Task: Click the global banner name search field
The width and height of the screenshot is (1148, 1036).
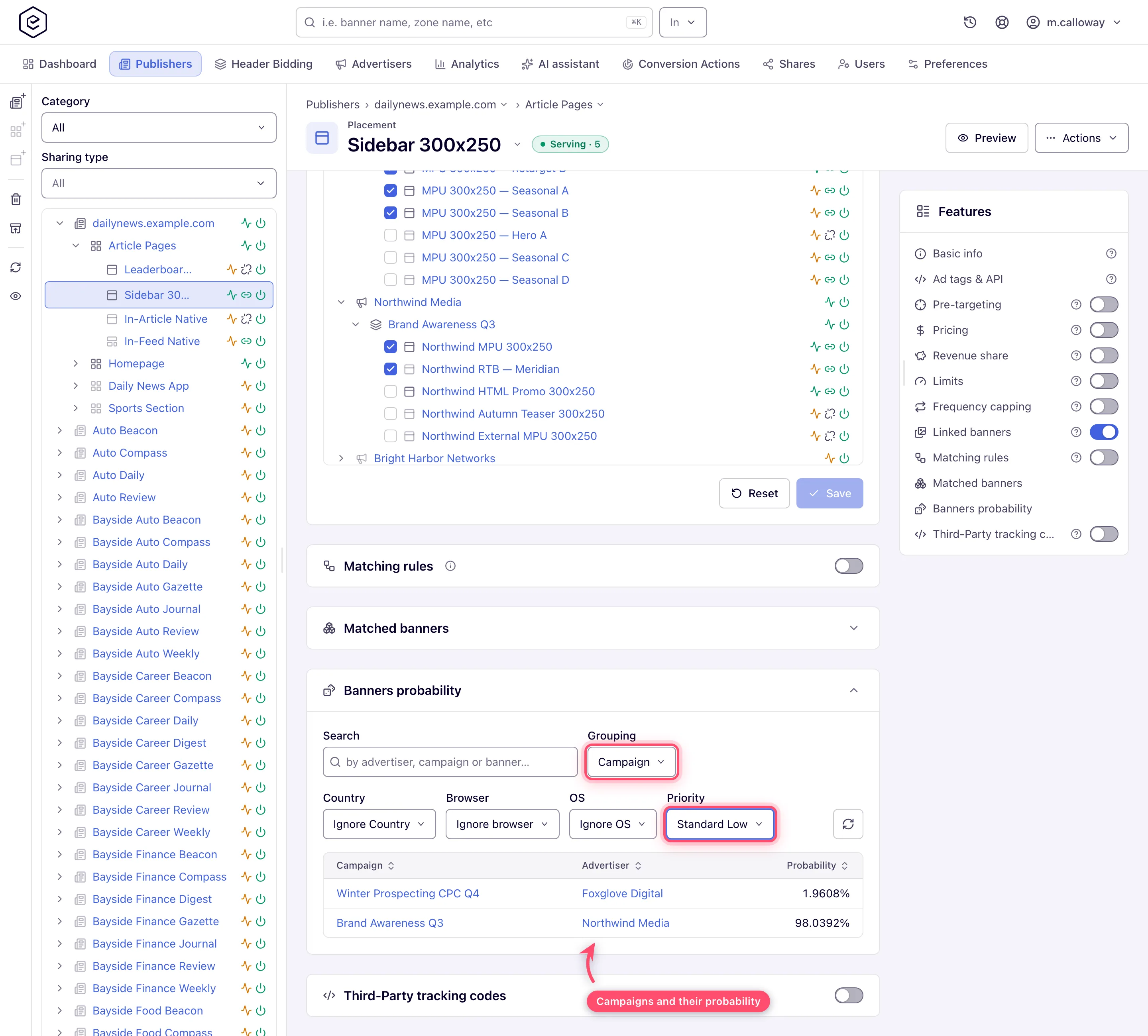Action: pyautogui.click(x=474, y=22)
